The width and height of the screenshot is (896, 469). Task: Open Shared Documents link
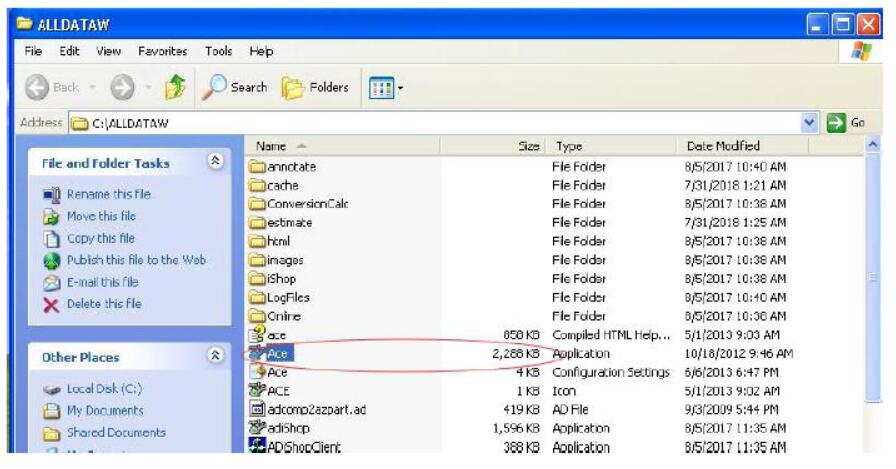tap(116, 432)
